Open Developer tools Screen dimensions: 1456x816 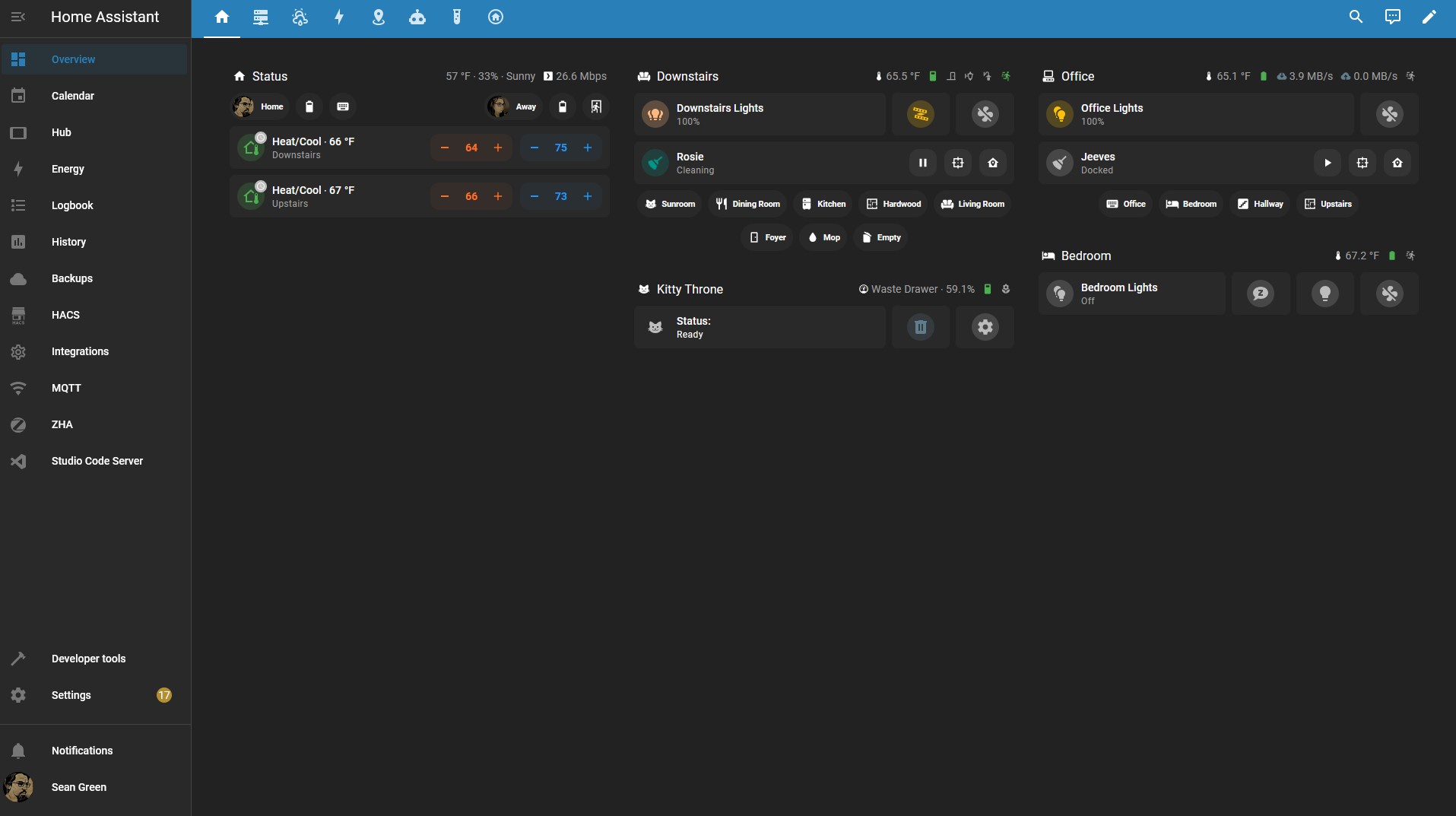click(x=94, y=659)
